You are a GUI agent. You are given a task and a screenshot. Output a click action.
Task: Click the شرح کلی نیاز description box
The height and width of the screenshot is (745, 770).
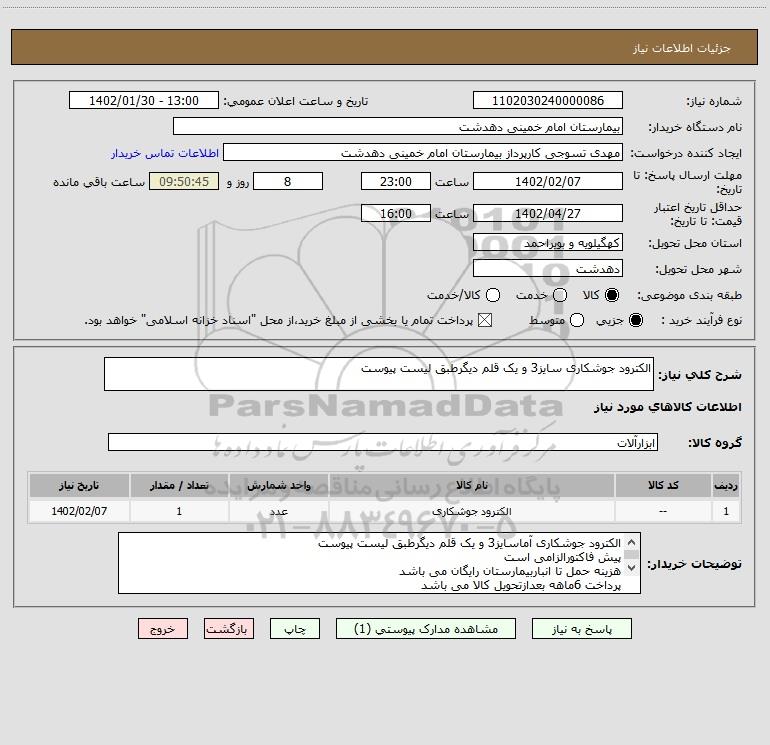click(379, 374)
